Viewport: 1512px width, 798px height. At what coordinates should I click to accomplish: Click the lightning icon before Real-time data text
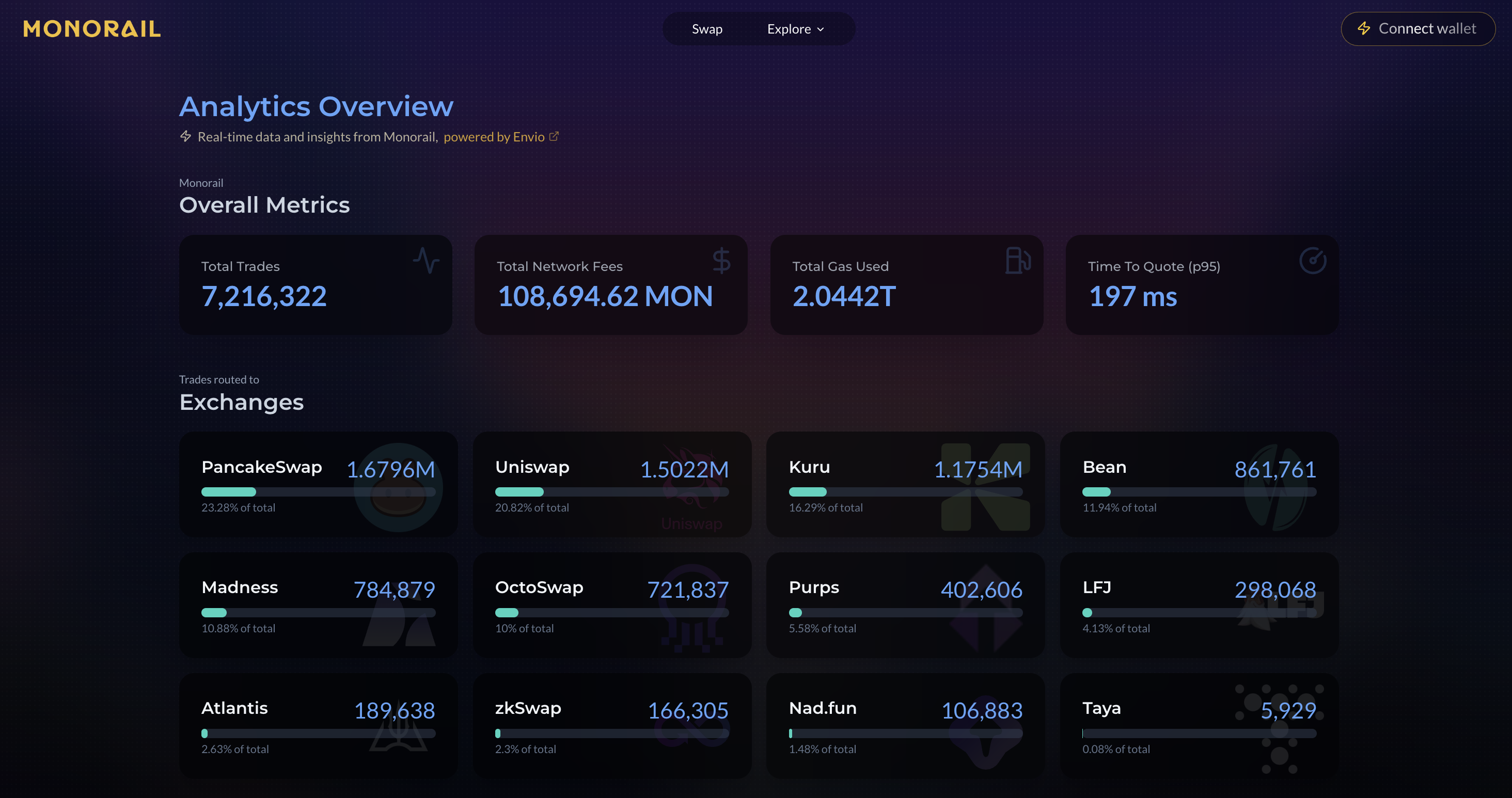185,136
